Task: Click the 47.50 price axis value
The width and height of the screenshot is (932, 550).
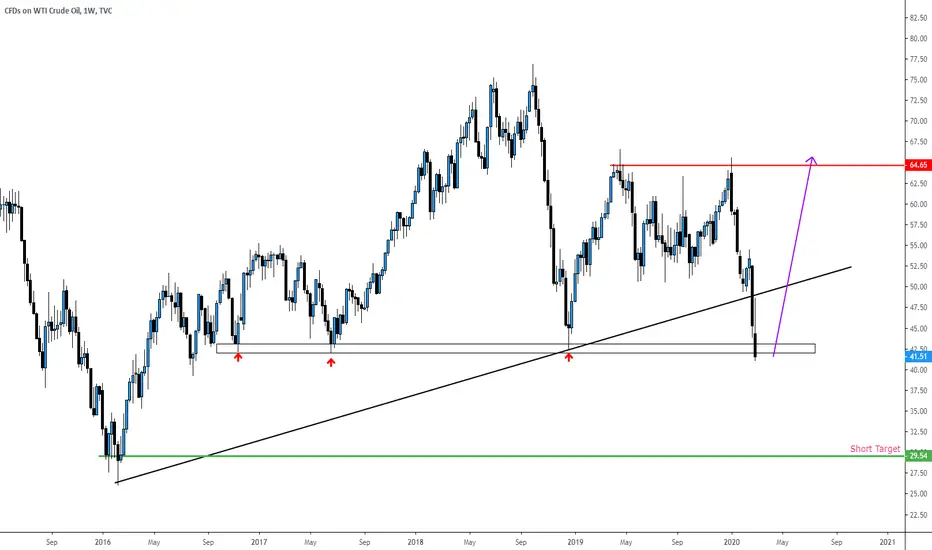Action: pos(918,308)
